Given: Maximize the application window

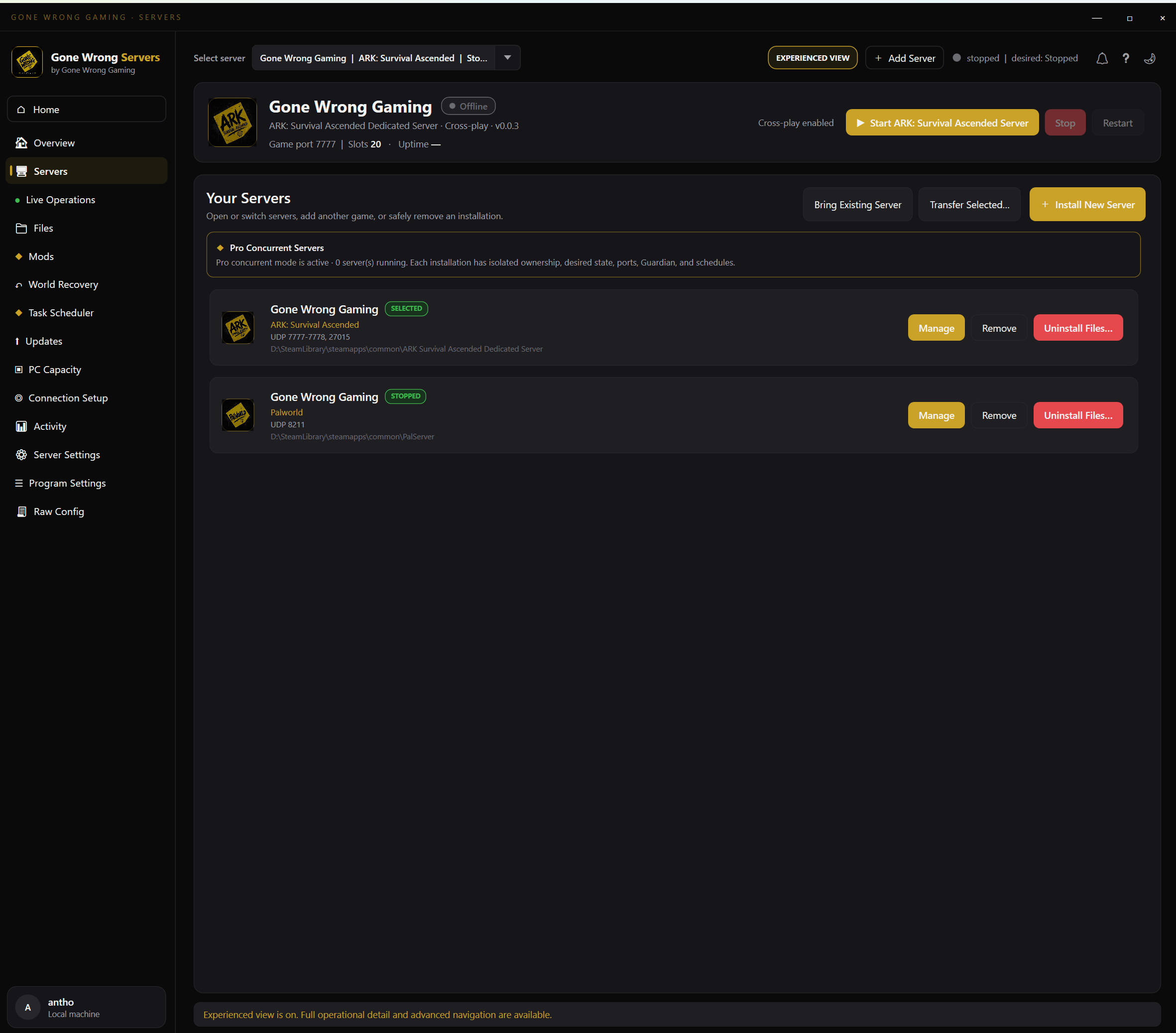Looking at the screenshot, I should [1129, 18].
